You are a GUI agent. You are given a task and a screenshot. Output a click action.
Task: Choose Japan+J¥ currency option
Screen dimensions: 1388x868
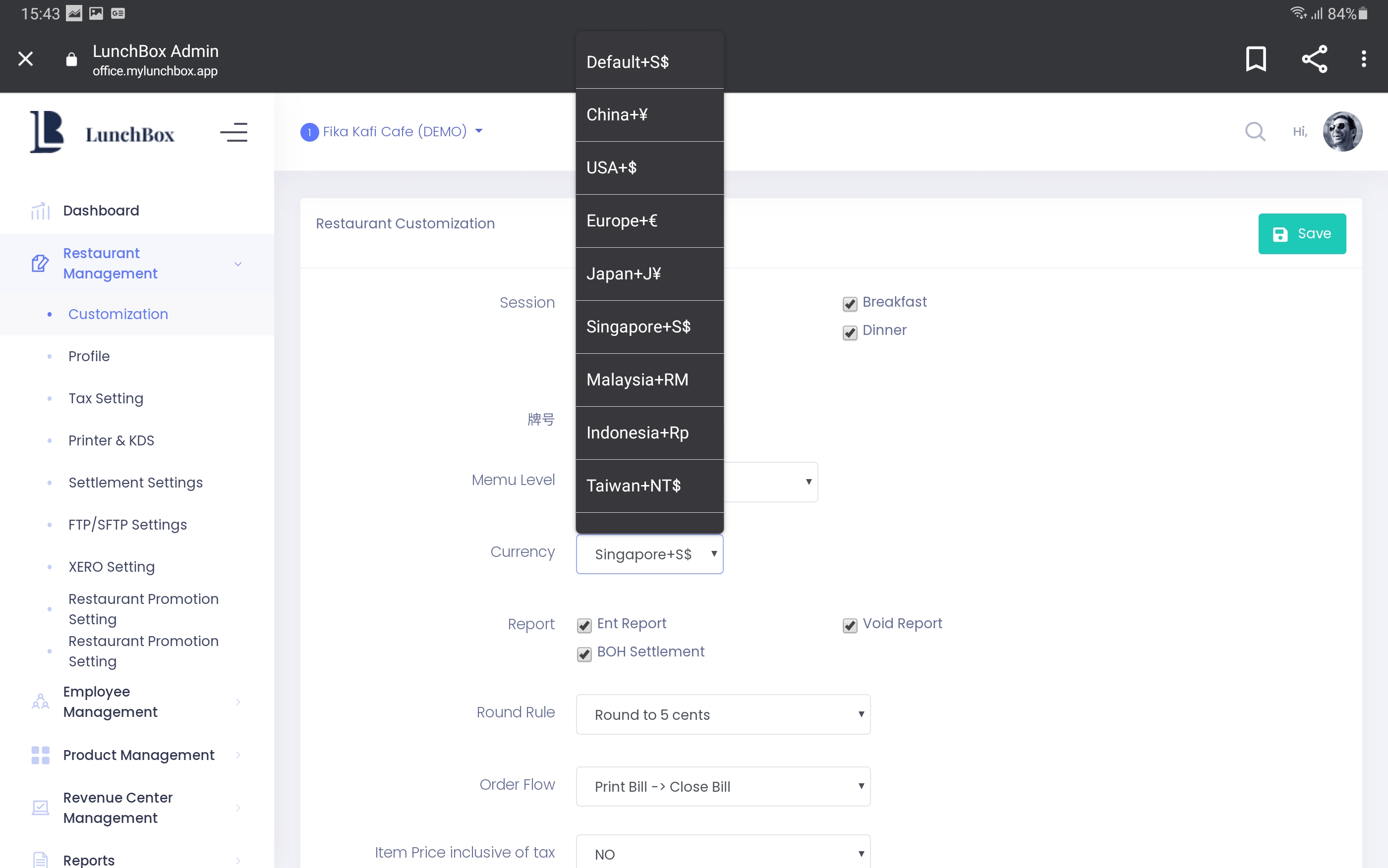coord(624,274)
